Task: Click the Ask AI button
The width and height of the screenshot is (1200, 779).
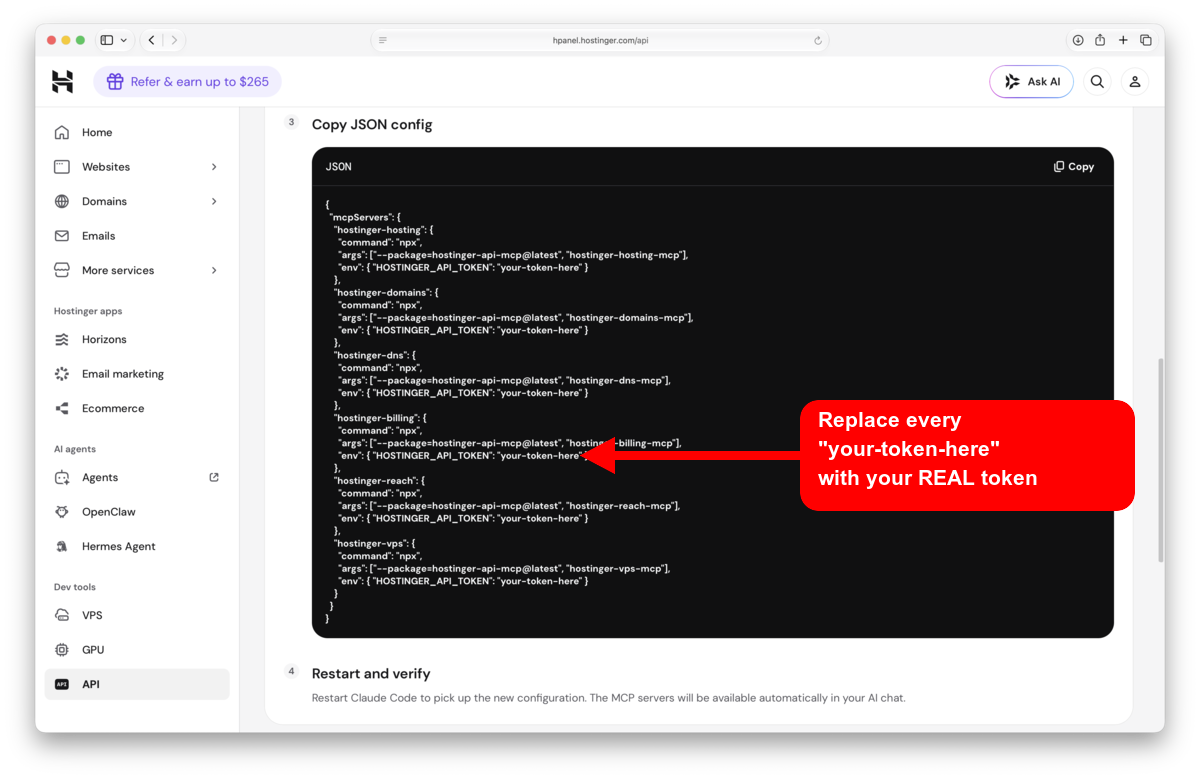Action: click(1031, 82)
